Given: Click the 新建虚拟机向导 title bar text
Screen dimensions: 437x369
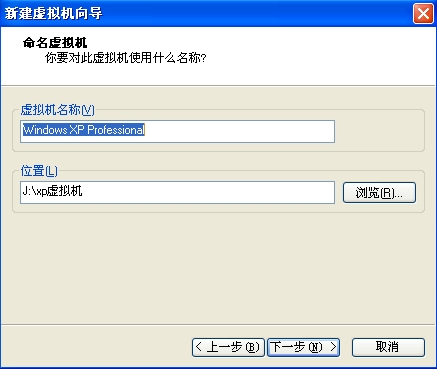Looking at the screenshot, I should point(53,14).
